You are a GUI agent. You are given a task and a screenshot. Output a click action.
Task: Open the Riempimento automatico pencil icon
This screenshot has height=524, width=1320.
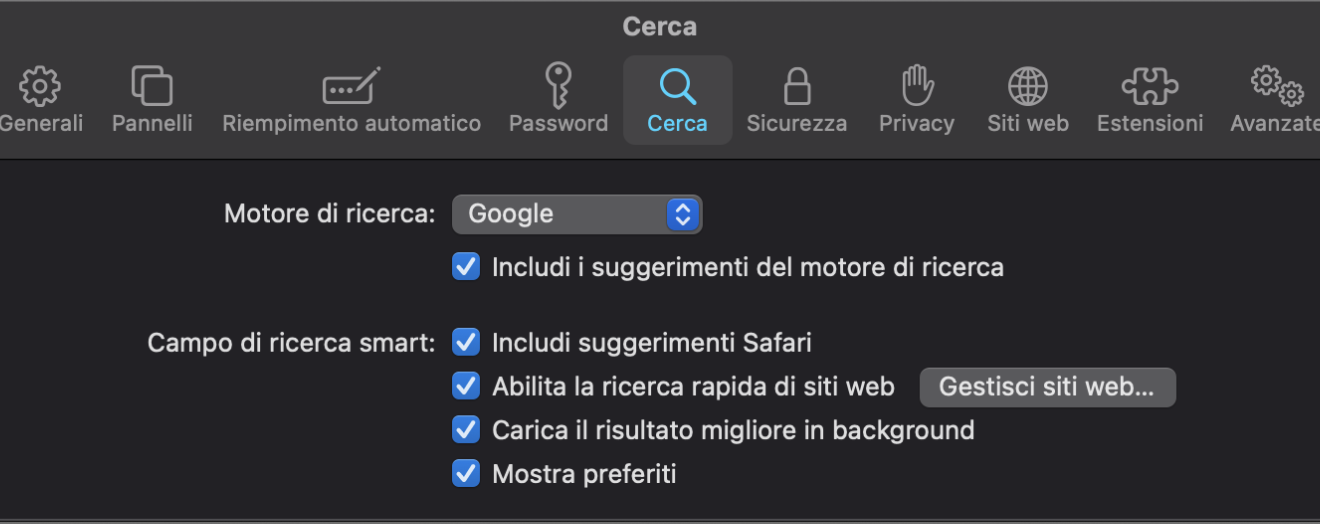coord(351,87)
